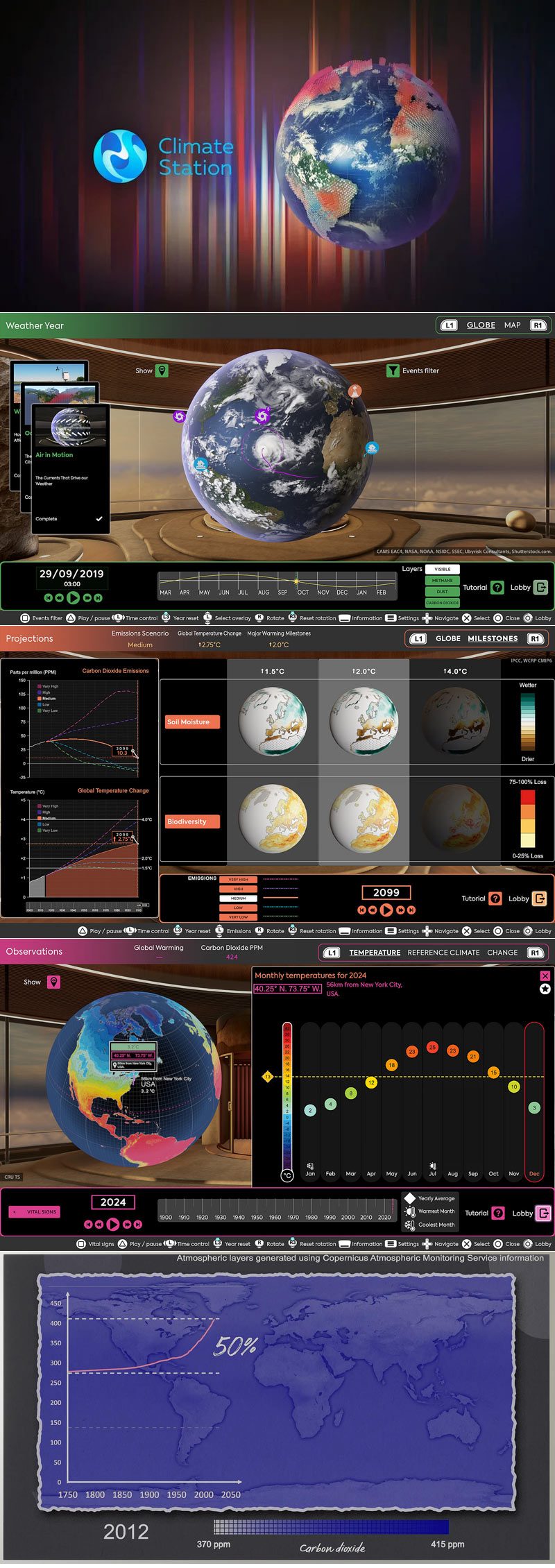Select the Very High emissions scenario
Screen dimensions: 555x1568
pos(239,879)
